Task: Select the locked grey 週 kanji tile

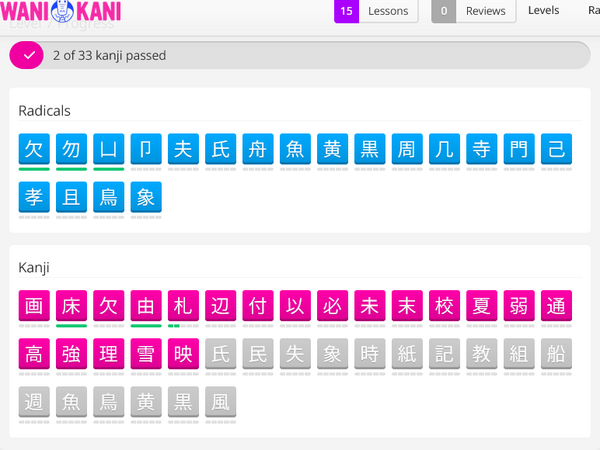Action: pos(34,402)
